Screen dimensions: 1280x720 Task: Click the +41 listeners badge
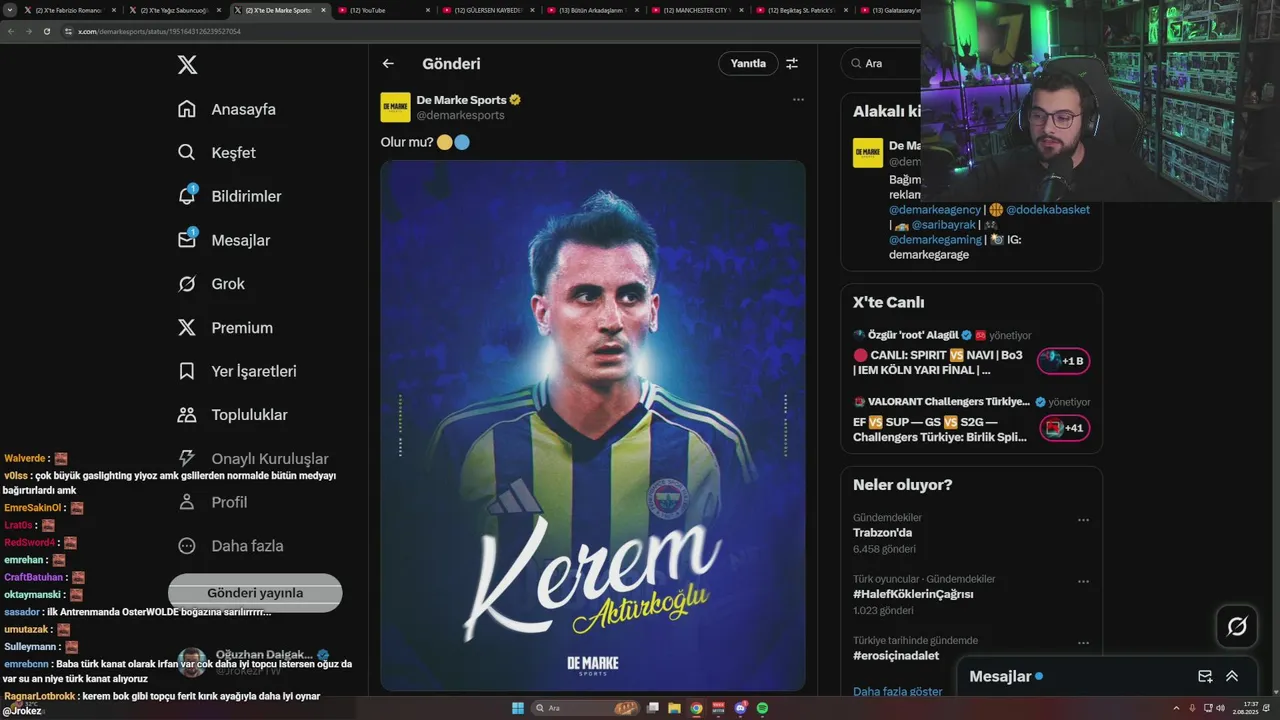tap(1063, 428)
